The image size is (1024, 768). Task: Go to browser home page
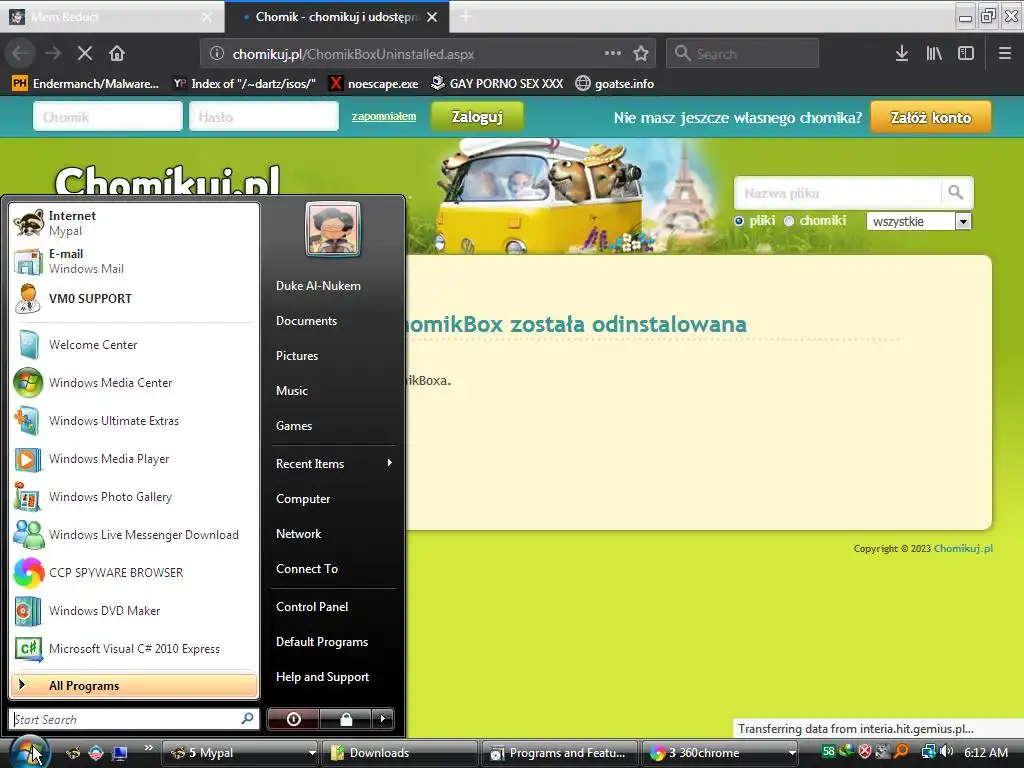(117, 54)
